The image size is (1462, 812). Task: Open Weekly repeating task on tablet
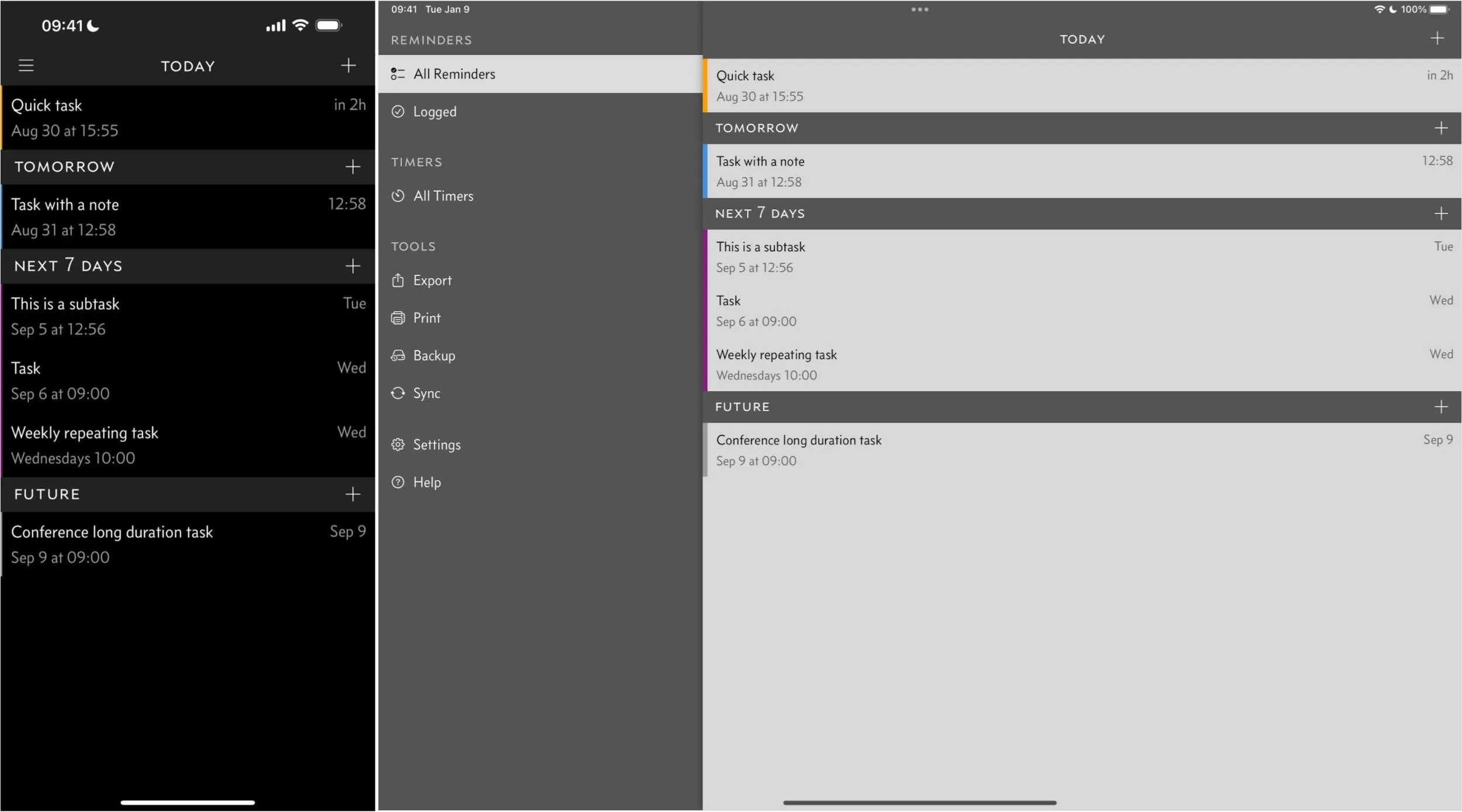coord(1082,364)
